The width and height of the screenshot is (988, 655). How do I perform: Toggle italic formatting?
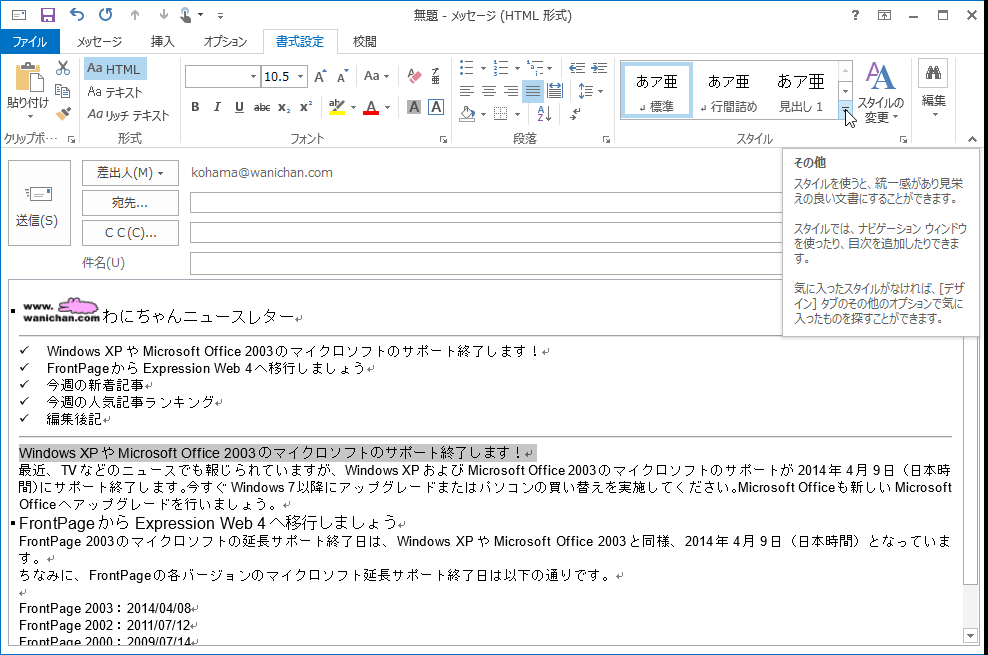(217, 107)
